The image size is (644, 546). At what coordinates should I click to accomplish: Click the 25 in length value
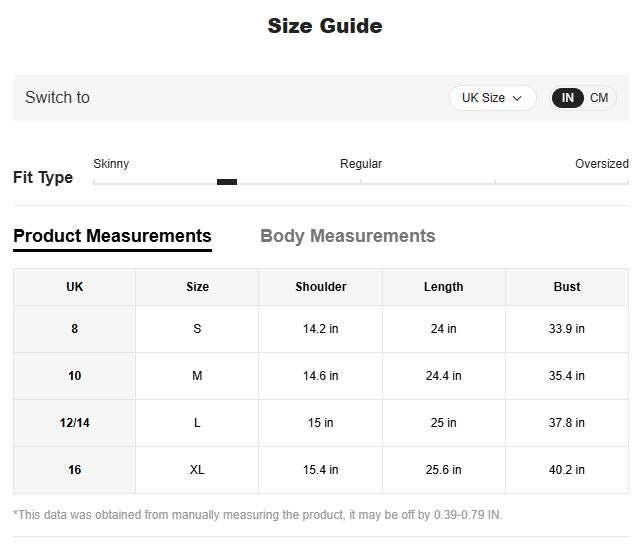pos(443,423)
